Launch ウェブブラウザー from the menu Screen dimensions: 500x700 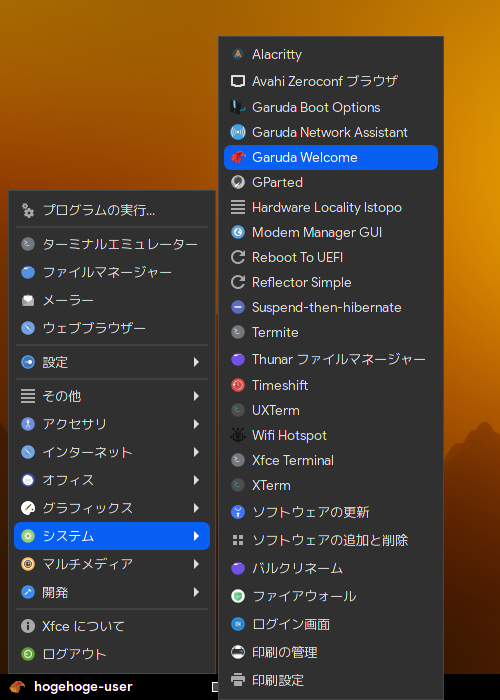coord(112,329)
